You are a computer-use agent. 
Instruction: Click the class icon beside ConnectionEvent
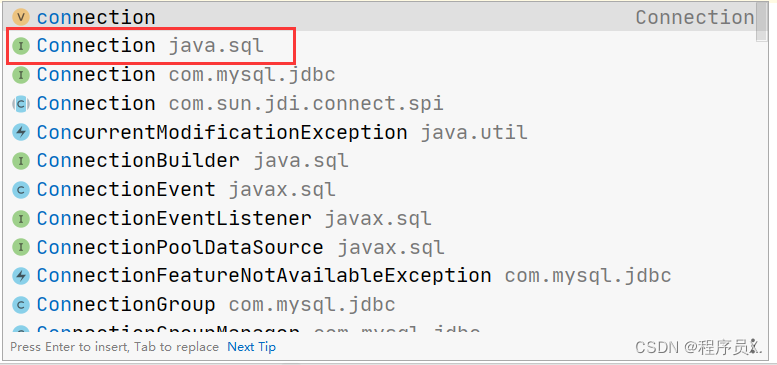pyautogui.click(x=20, y=190)
